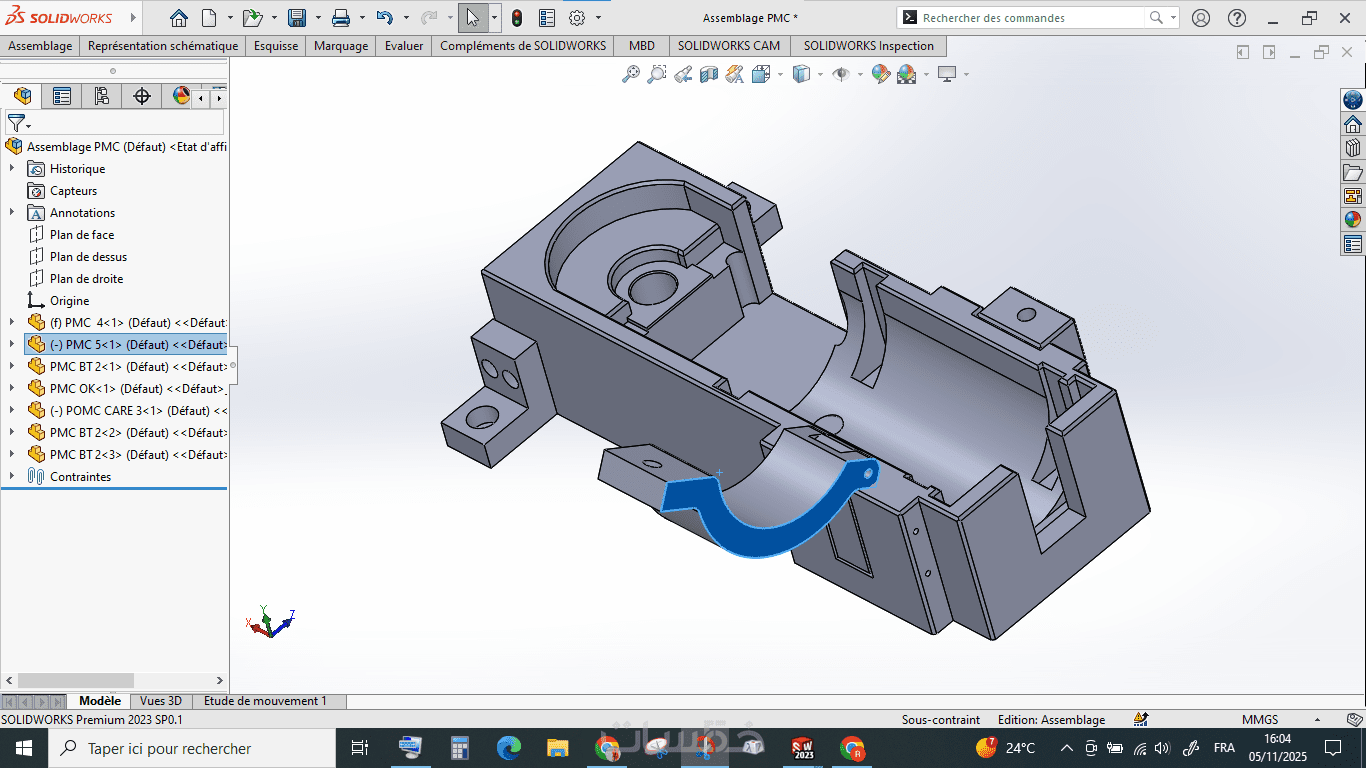
Task: Click the Zoom to Fit icon
Action: [x=631, y=74]
